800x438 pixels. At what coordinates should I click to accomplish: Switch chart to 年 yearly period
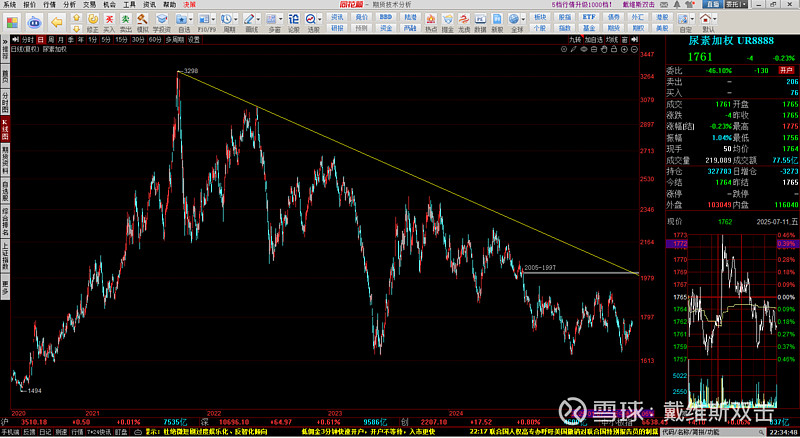click(x=80, y=40)
